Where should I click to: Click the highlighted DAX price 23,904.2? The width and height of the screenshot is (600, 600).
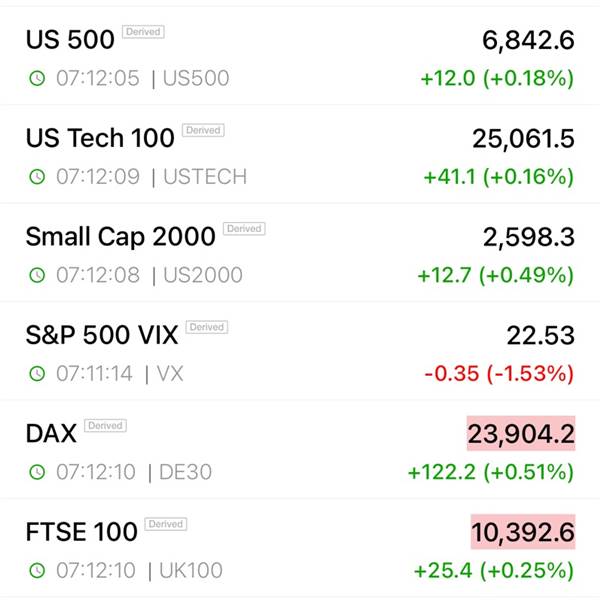[x=521, y=434]
